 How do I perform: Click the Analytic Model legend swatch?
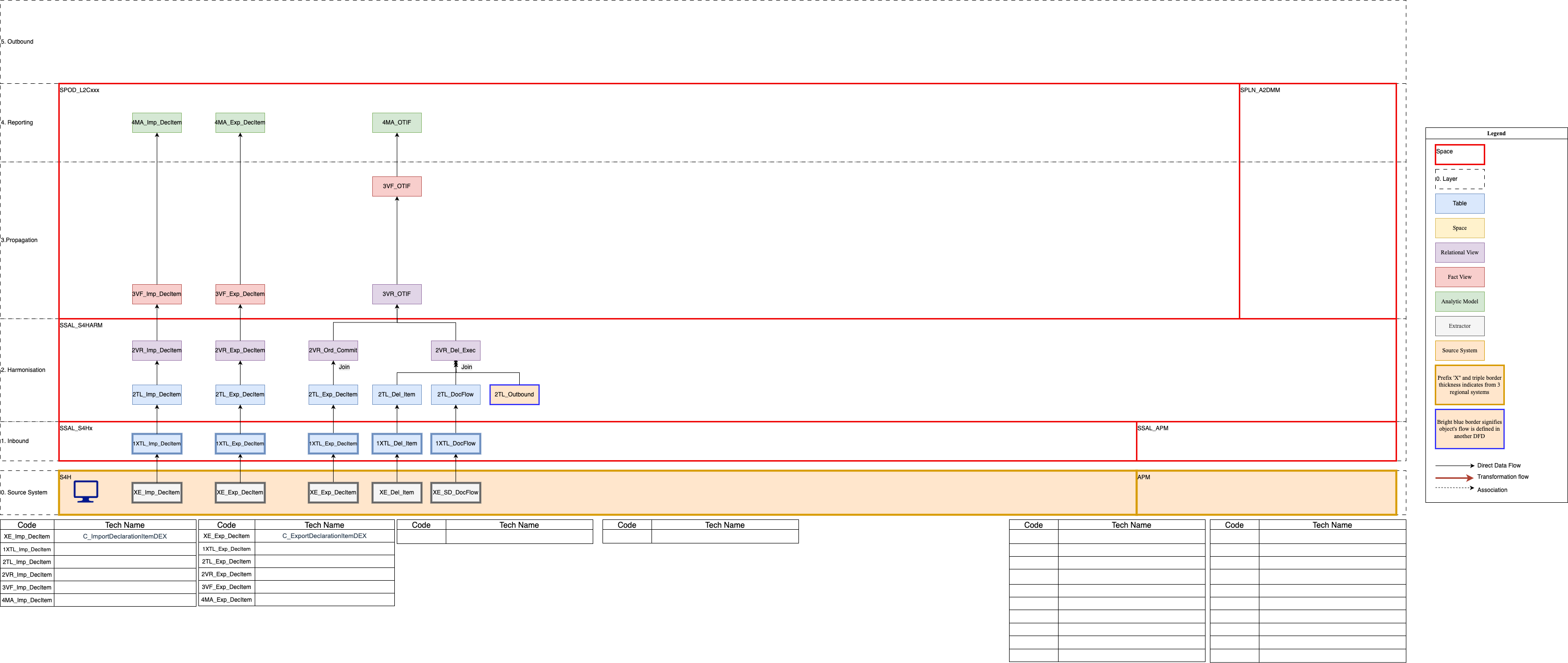coord(1459,301)
